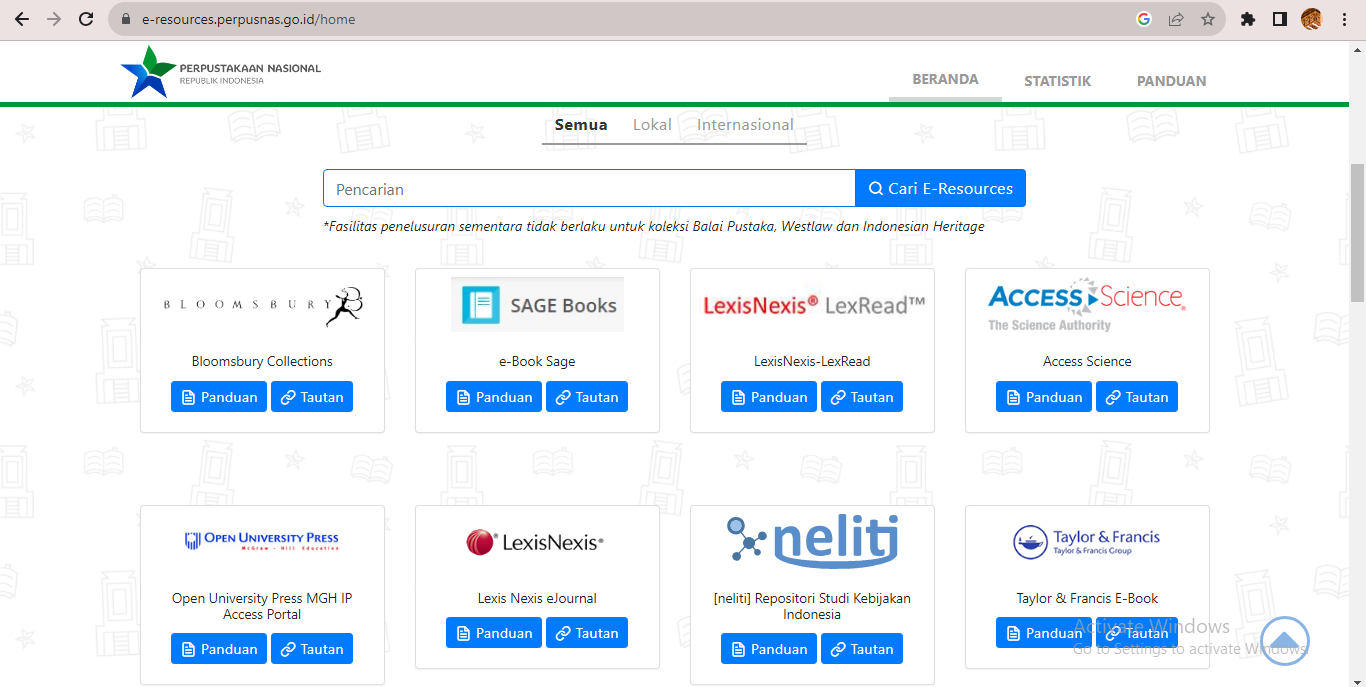Click the Perpustakaan Nasional logo

tap(221, 72)
